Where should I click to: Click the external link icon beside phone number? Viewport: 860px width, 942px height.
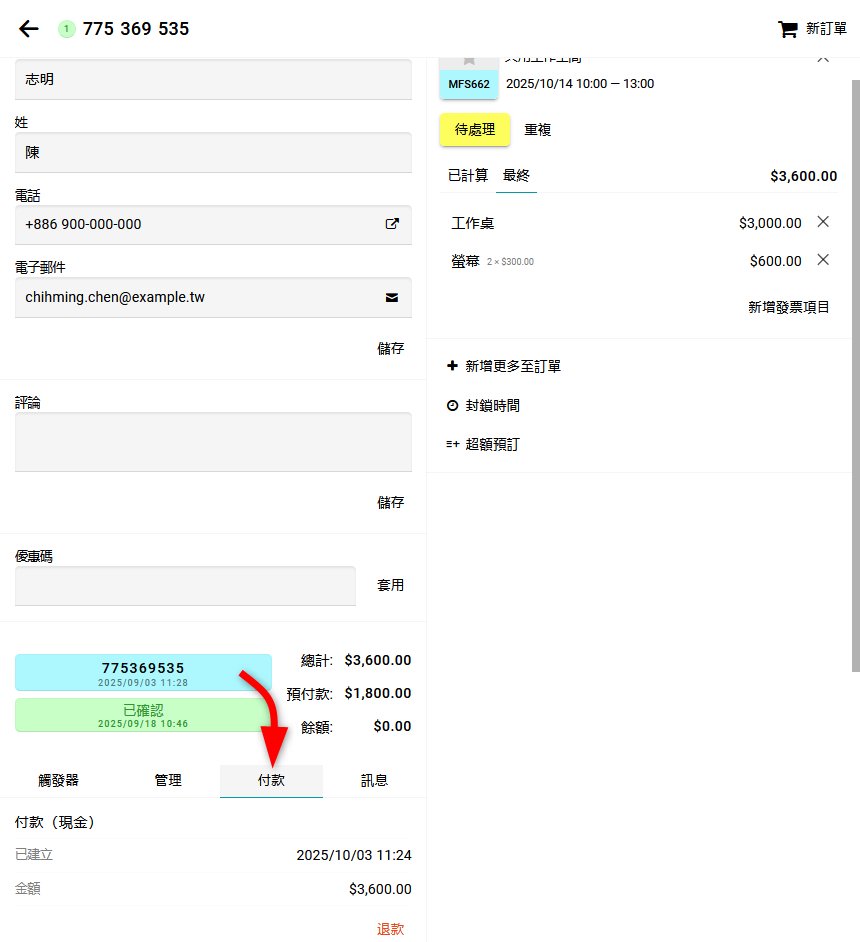392,224
